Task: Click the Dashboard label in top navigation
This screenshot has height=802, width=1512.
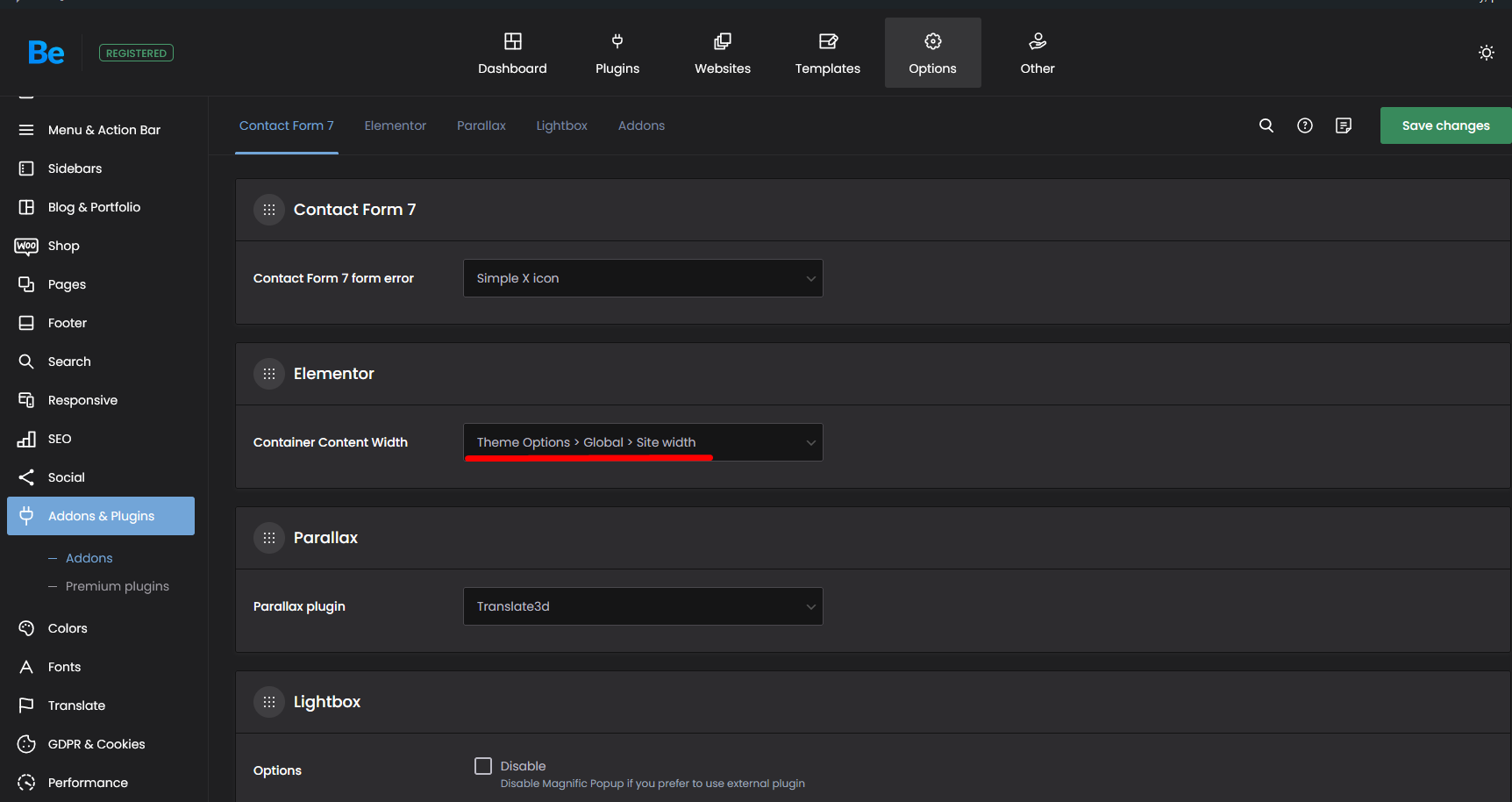Action: tap(512, 68)
